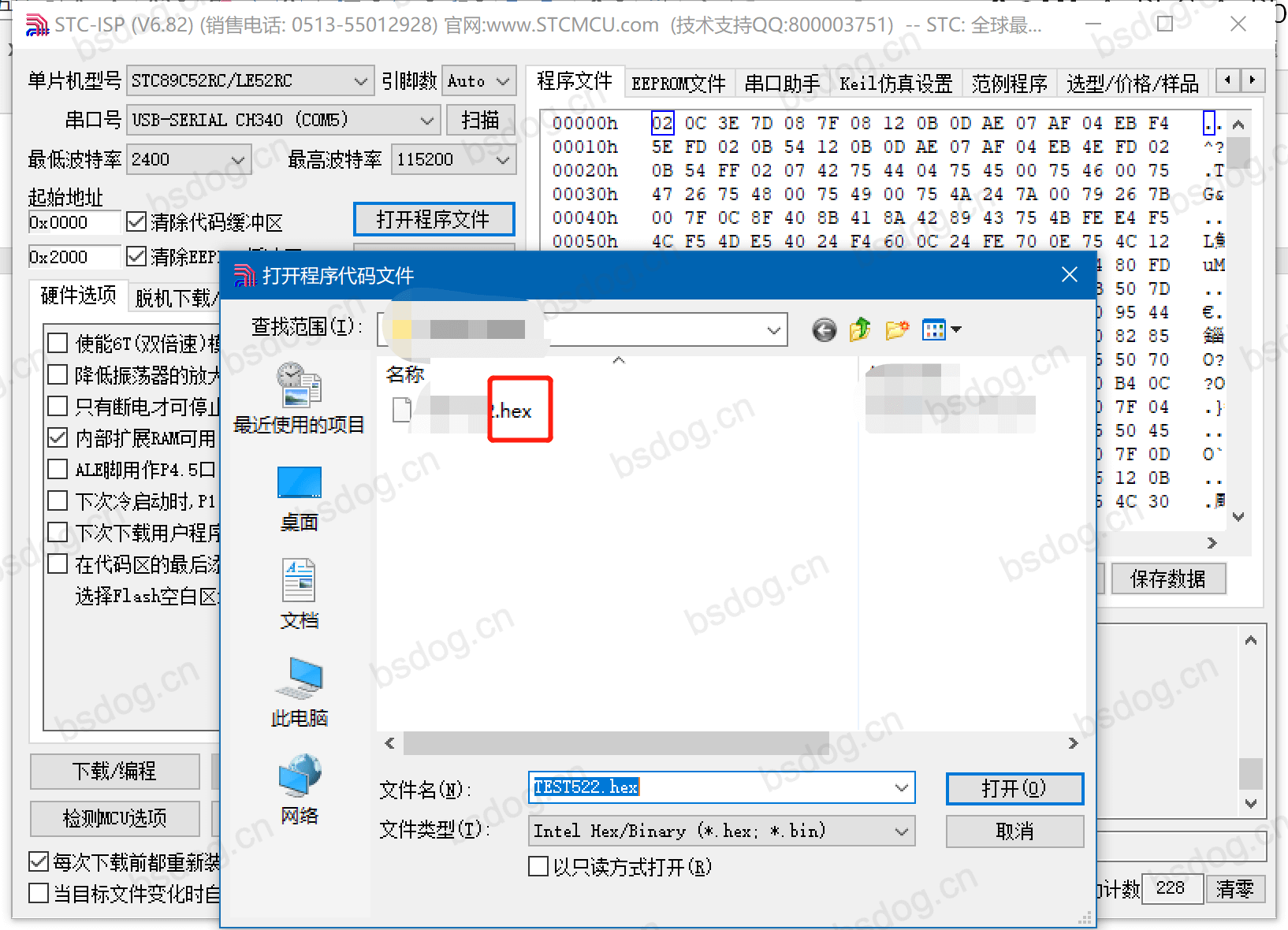Screen dimensions: 1288x930
Task: Select This PC (此电脑) shortcut icon
Action: pyautogui.click(x=300, y=692)
